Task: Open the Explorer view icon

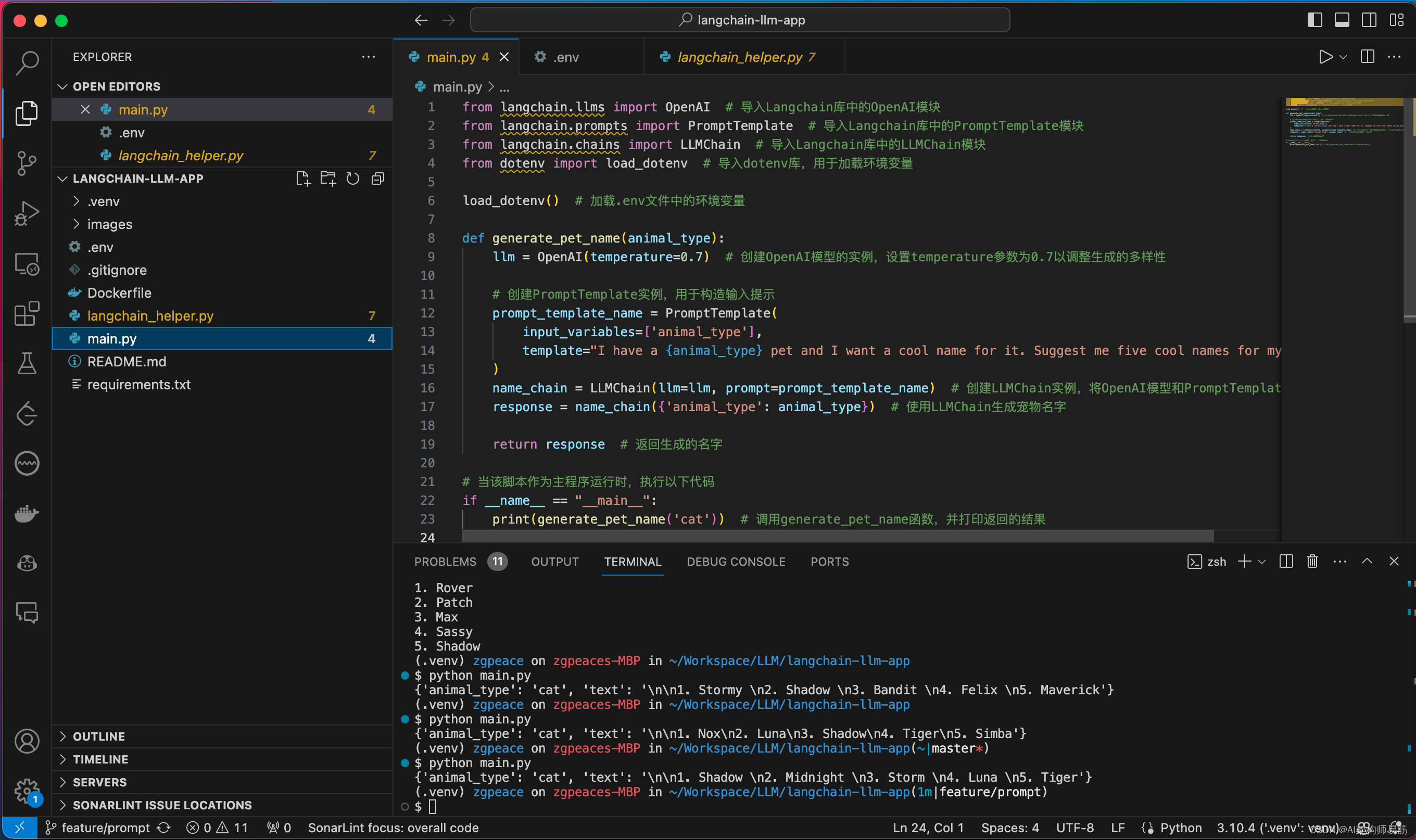Action: 27,113
